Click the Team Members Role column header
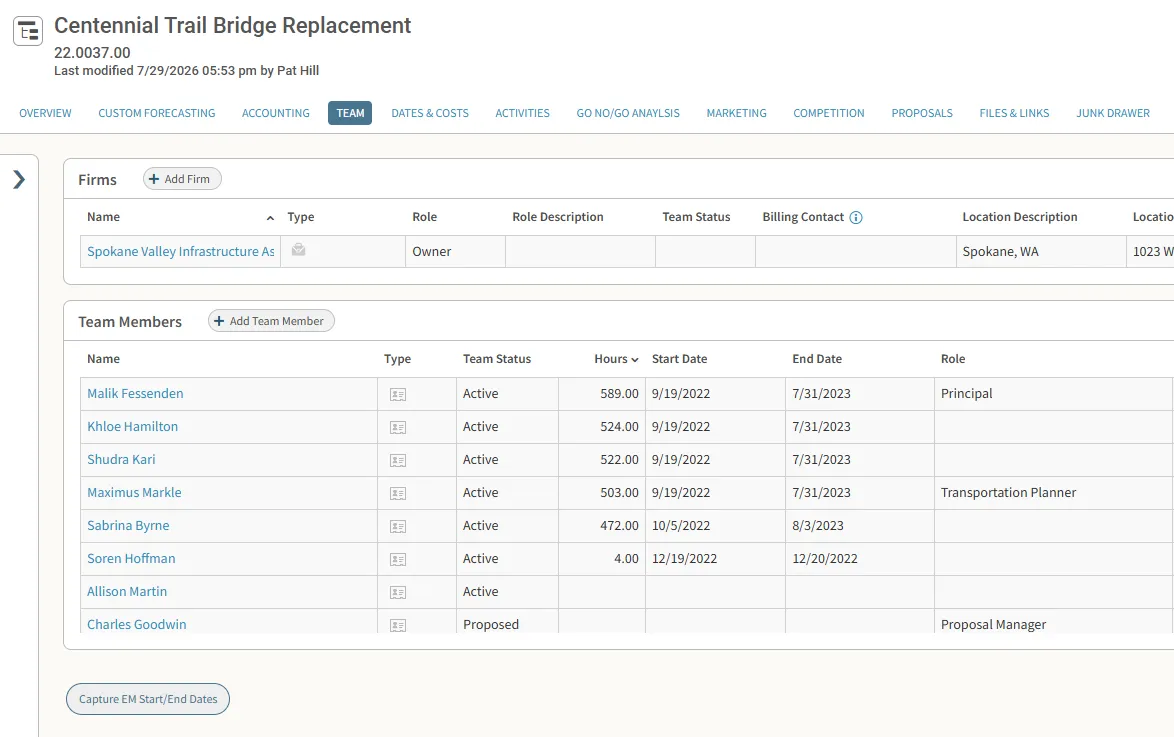Screen dimensions: 1174x737 point(952,359)
